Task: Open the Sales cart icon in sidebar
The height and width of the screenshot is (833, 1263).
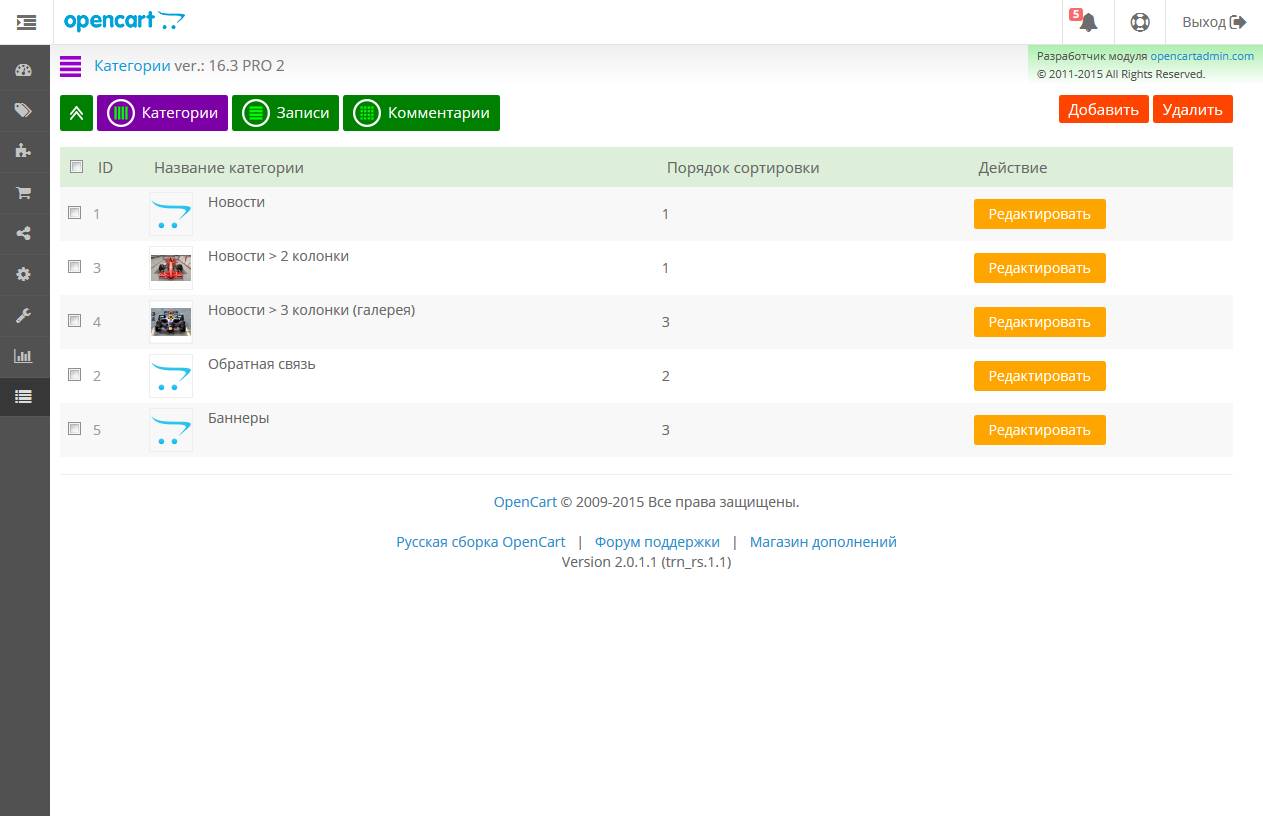Action: pyautogui.click(x=24, y=192)
